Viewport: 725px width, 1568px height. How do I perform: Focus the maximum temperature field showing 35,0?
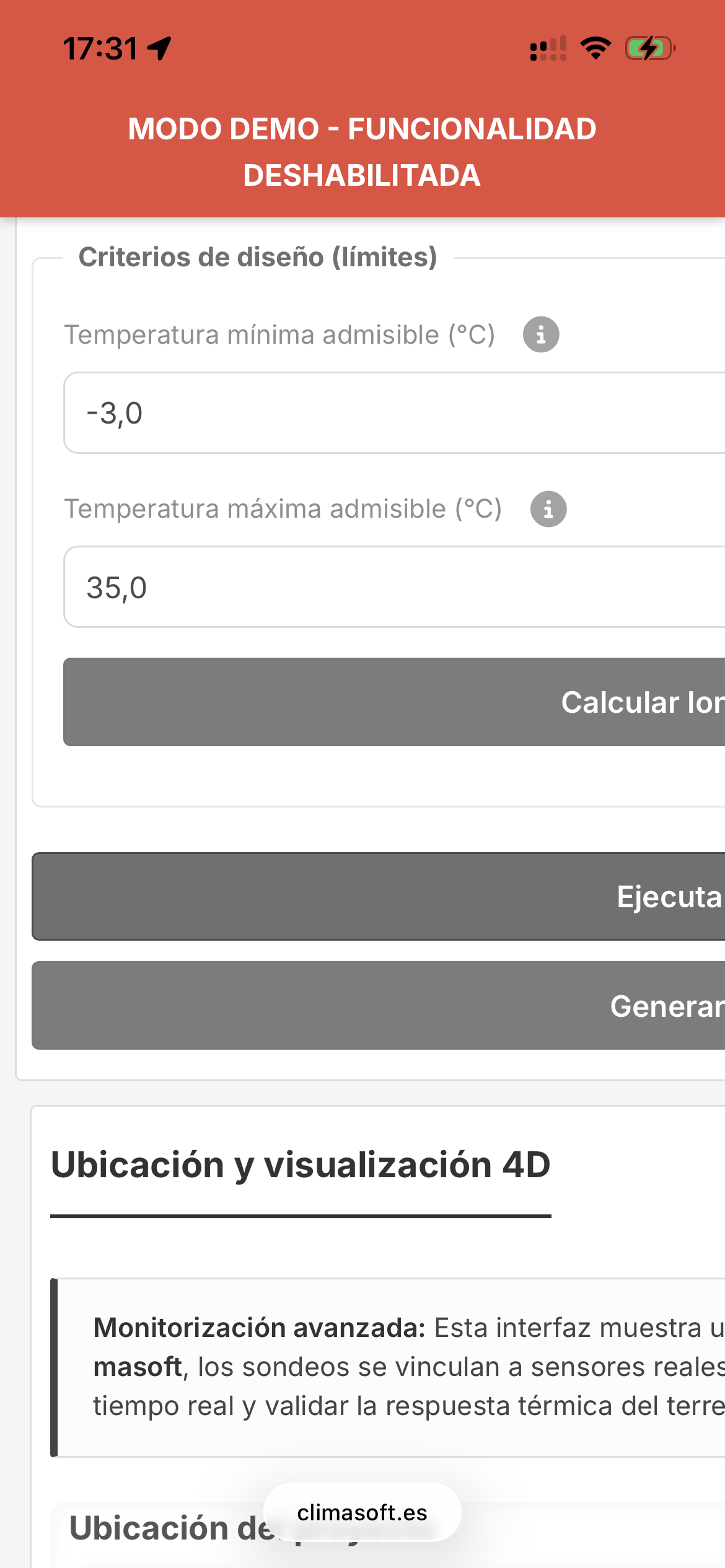(x=394, y=587)
